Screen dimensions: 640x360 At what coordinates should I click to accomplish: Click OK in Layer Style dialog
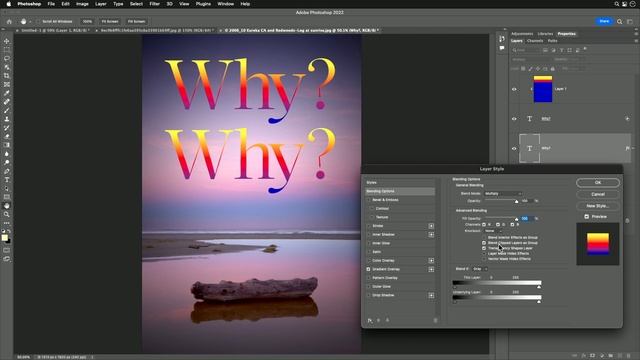click(x=598, y=182)
